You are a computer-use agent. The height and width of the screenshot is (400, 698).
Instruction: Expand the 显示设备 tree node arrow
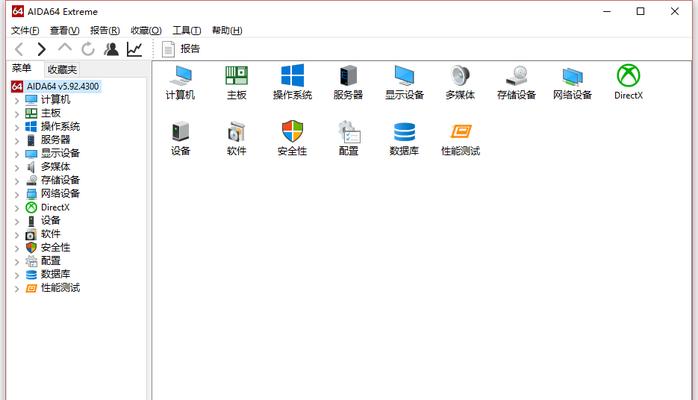click(17, 154)
